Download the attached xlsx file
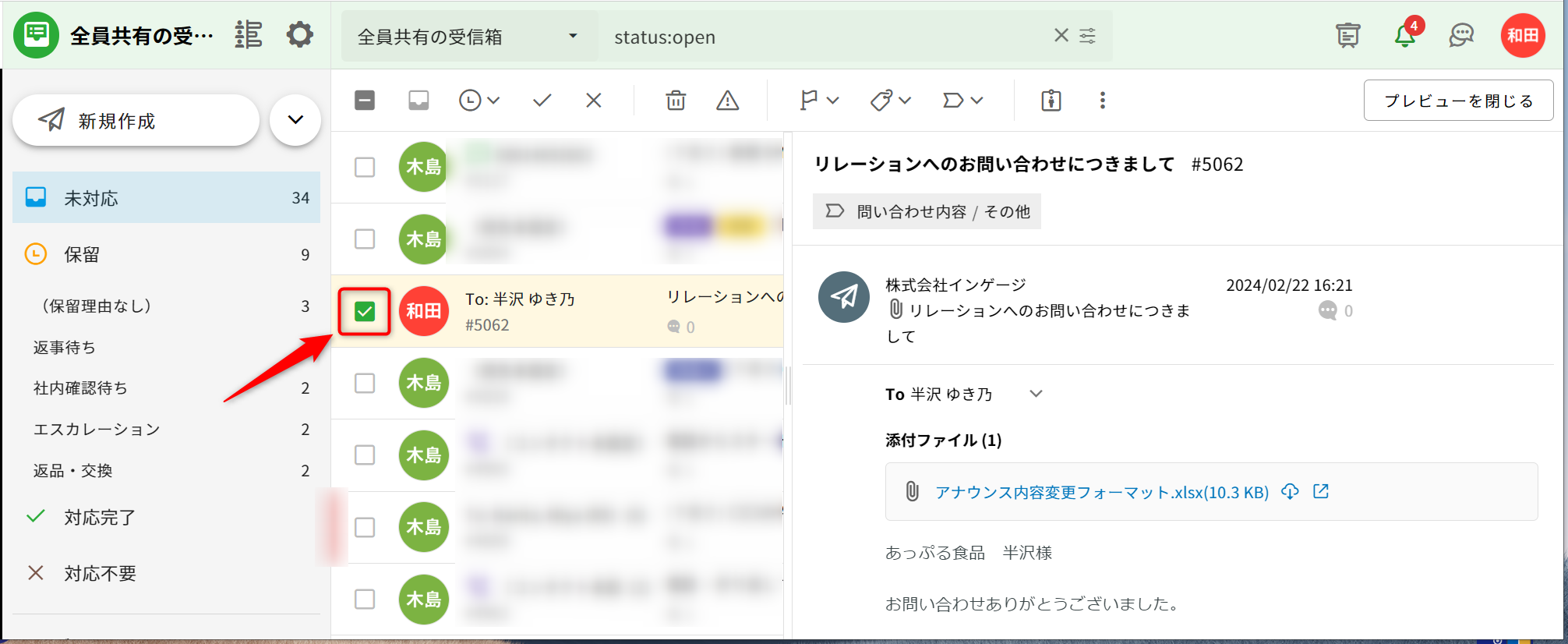This screenshot has width=1568, height=644. 1290,492
